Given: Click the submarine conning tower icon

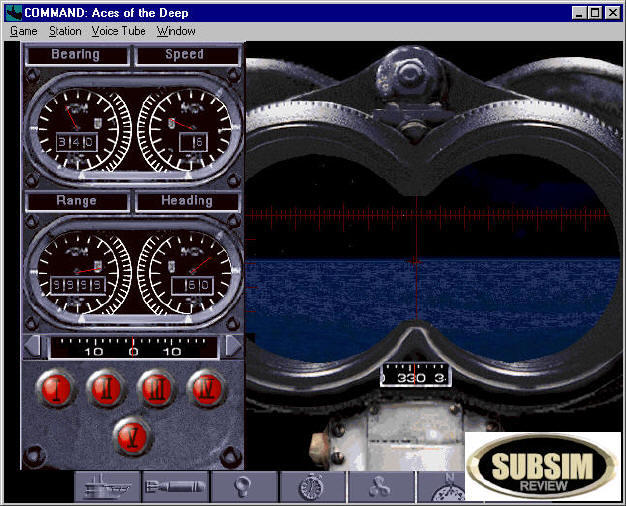Looking at the screenshot, I should 107,486.
